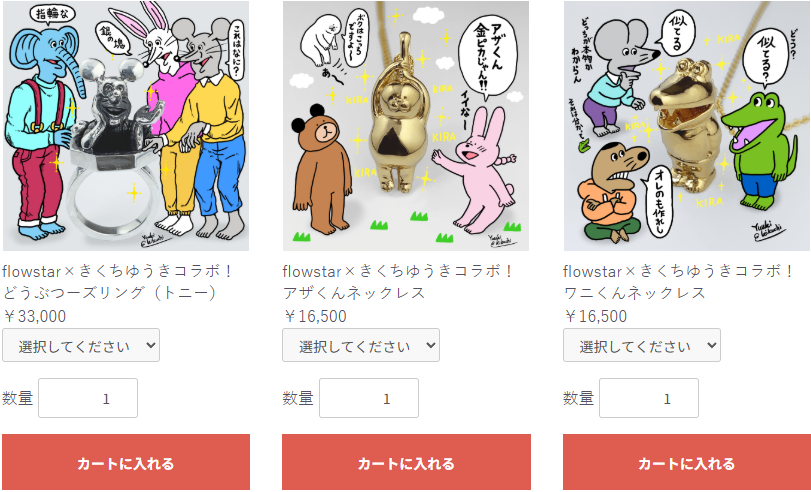This screenshot has width=811, height=492.
Task: Open the Aza-kun gold necklace product image
Action: pos(406,126)
